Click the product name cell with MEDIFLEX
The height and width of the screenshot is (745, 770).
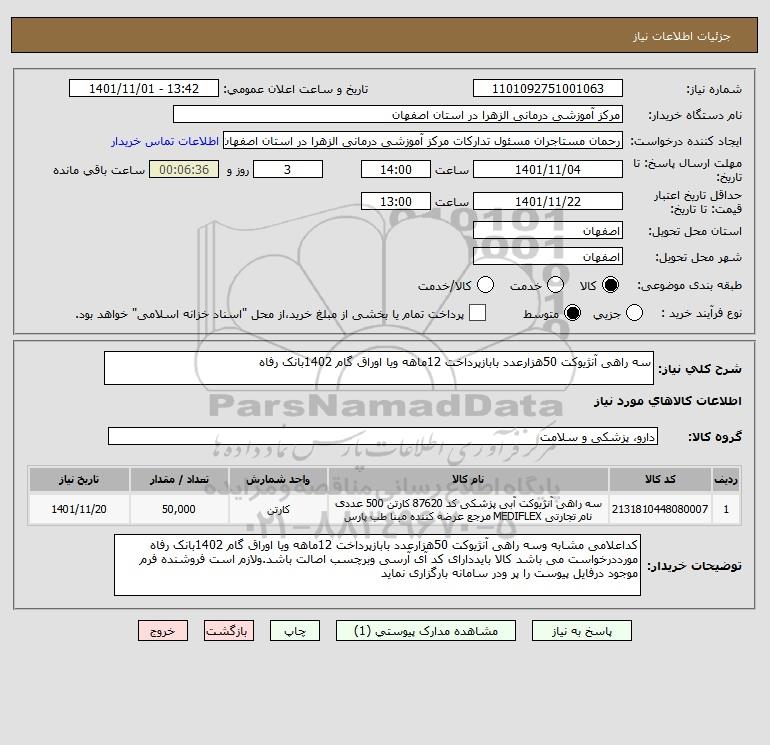click(468, 509)
